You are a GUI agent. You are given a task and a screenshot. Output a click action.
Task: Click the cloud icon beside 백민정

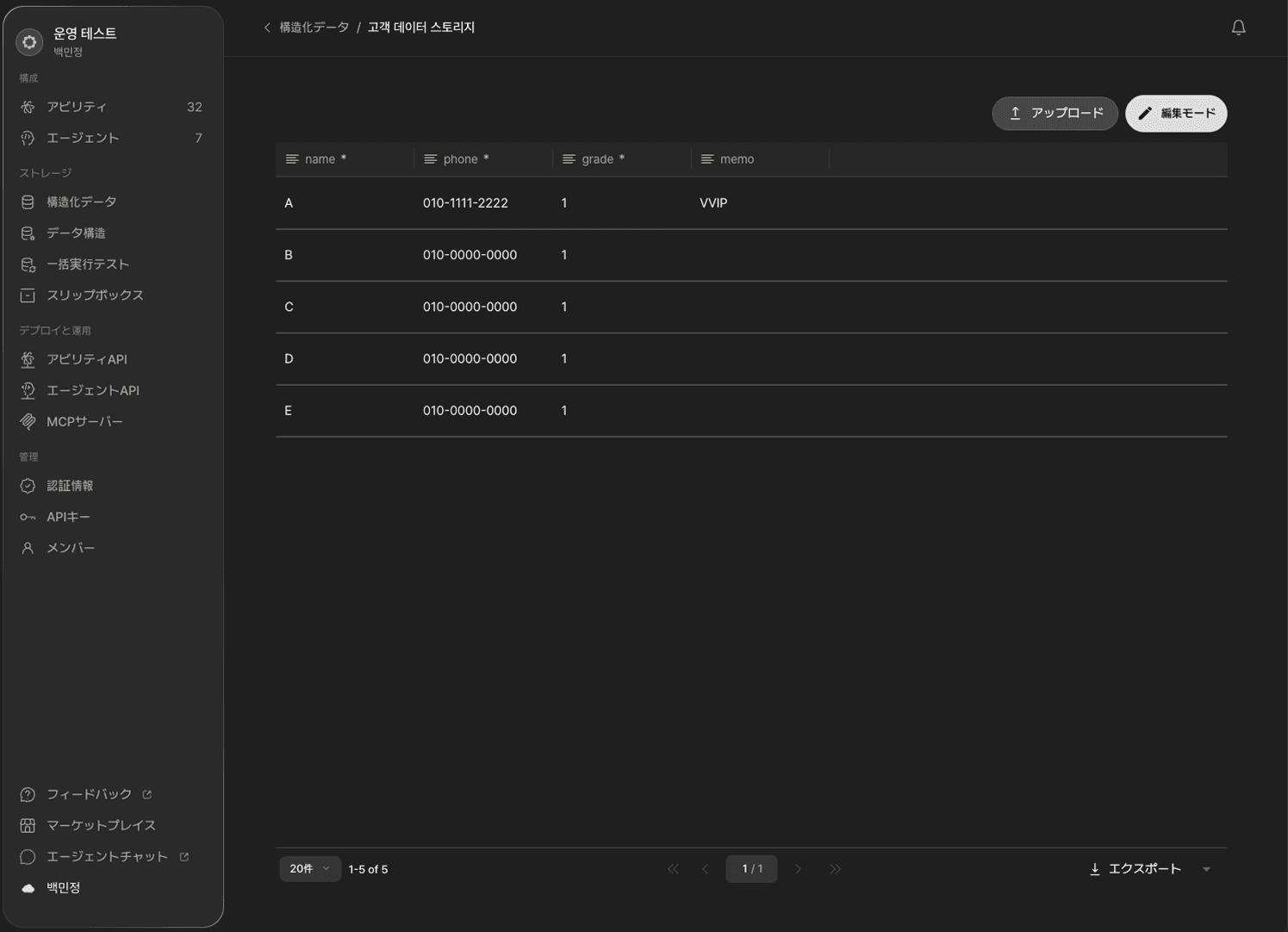tap(28, 888)
